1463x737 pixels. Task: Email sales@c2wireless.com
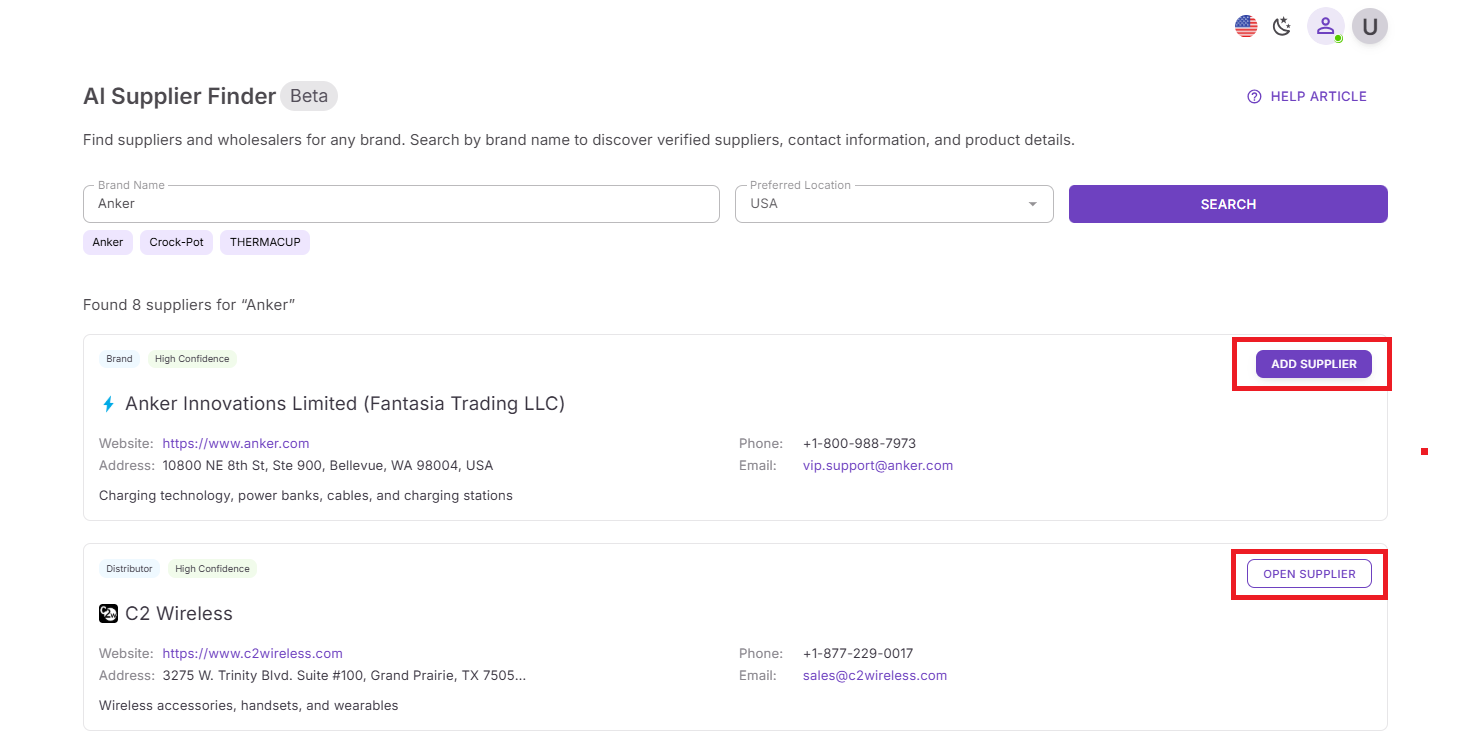pos(875,675)
